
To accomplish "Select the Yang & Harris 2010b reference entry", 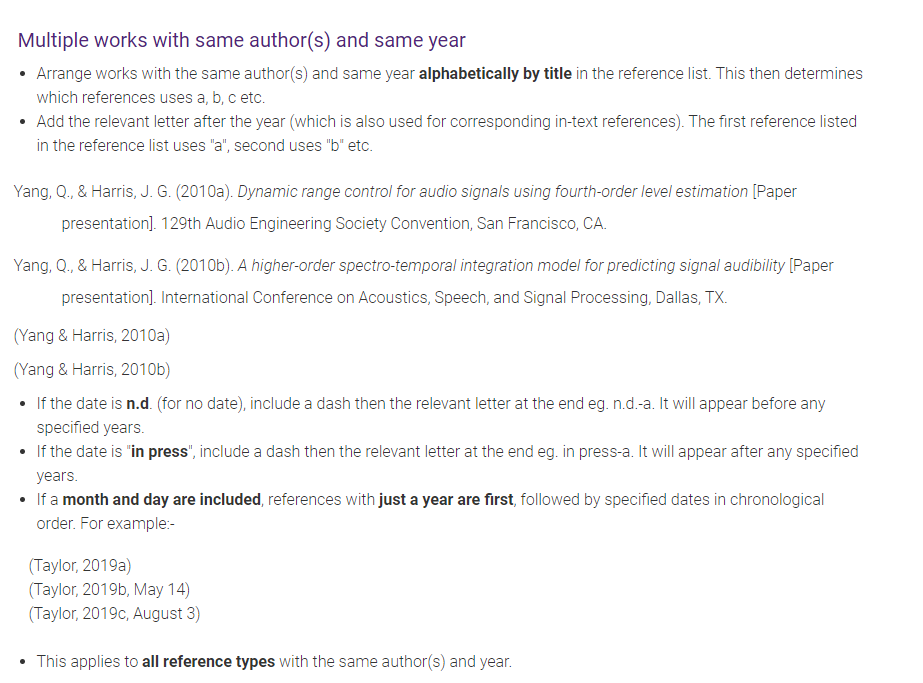I will [423, 281].
